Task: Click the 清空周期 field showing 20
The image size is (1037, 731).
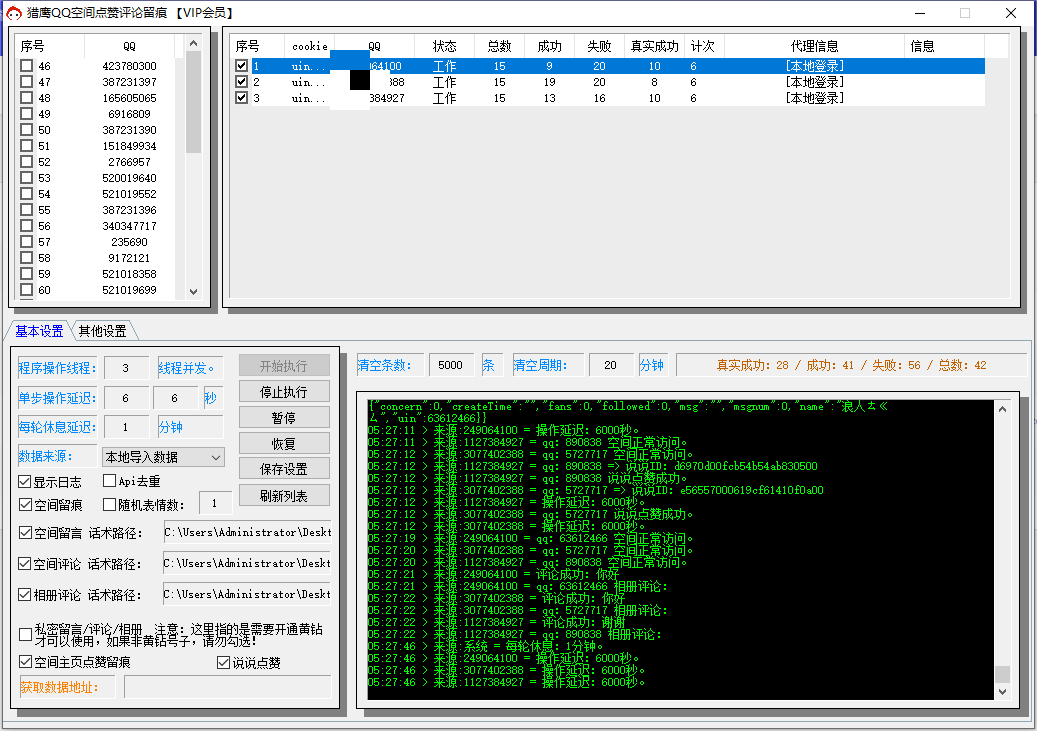Action: [611, 365]
